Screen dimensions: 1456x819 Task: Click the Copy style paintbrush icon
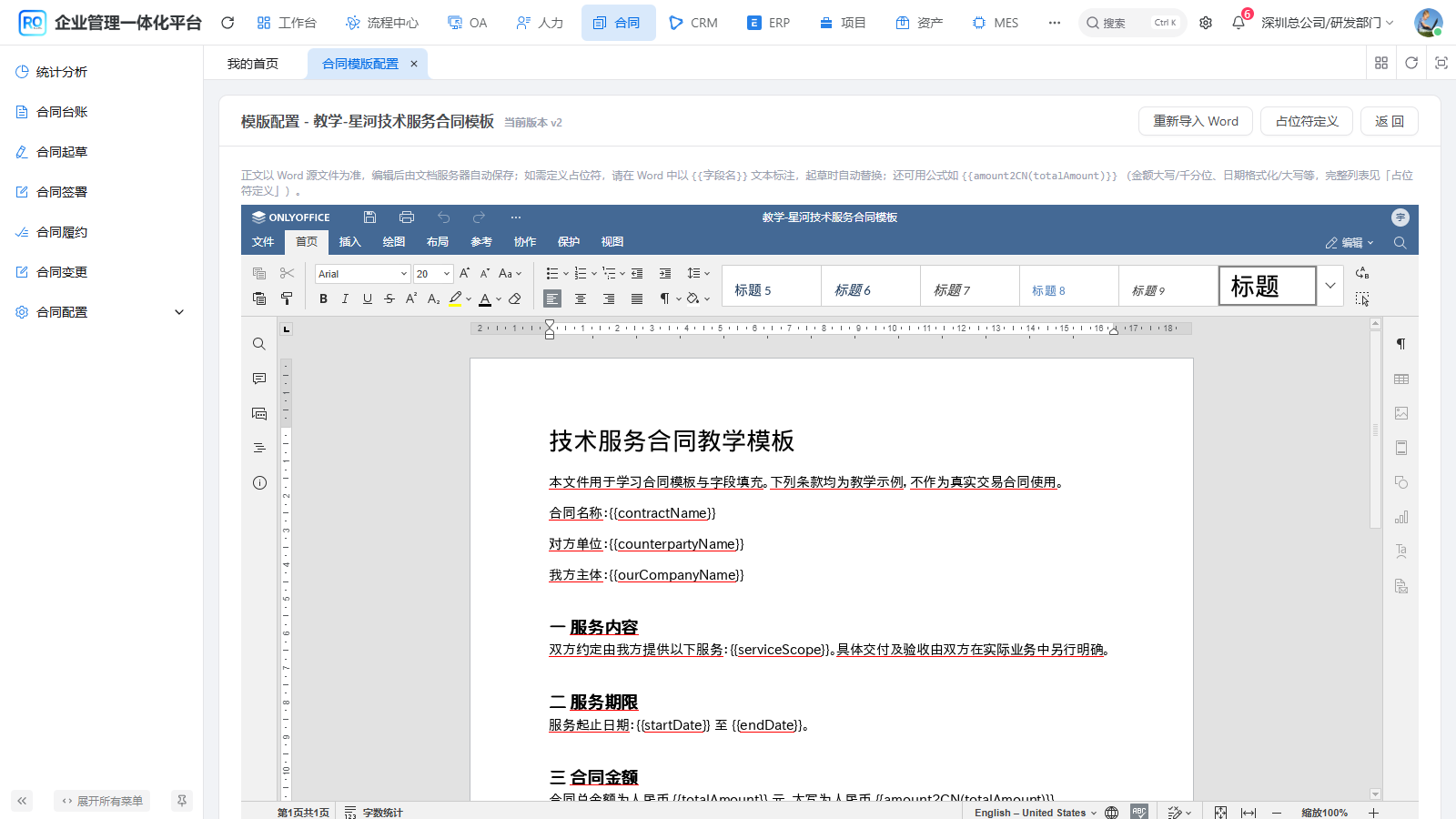click(x=287, y=298)
